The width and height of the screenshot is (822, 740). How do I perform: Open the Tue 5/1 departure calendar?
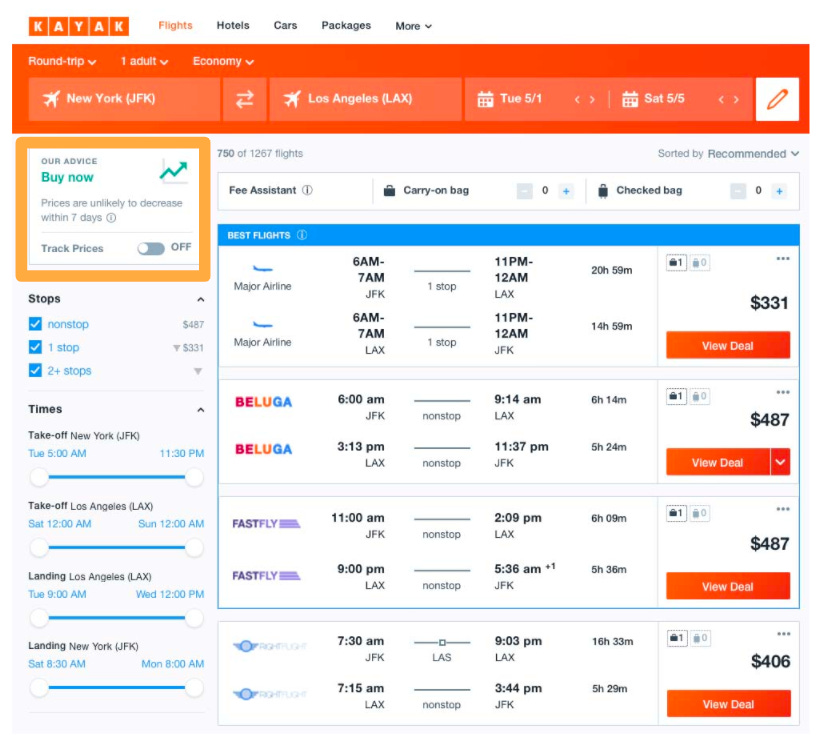(x=509, y=99)
